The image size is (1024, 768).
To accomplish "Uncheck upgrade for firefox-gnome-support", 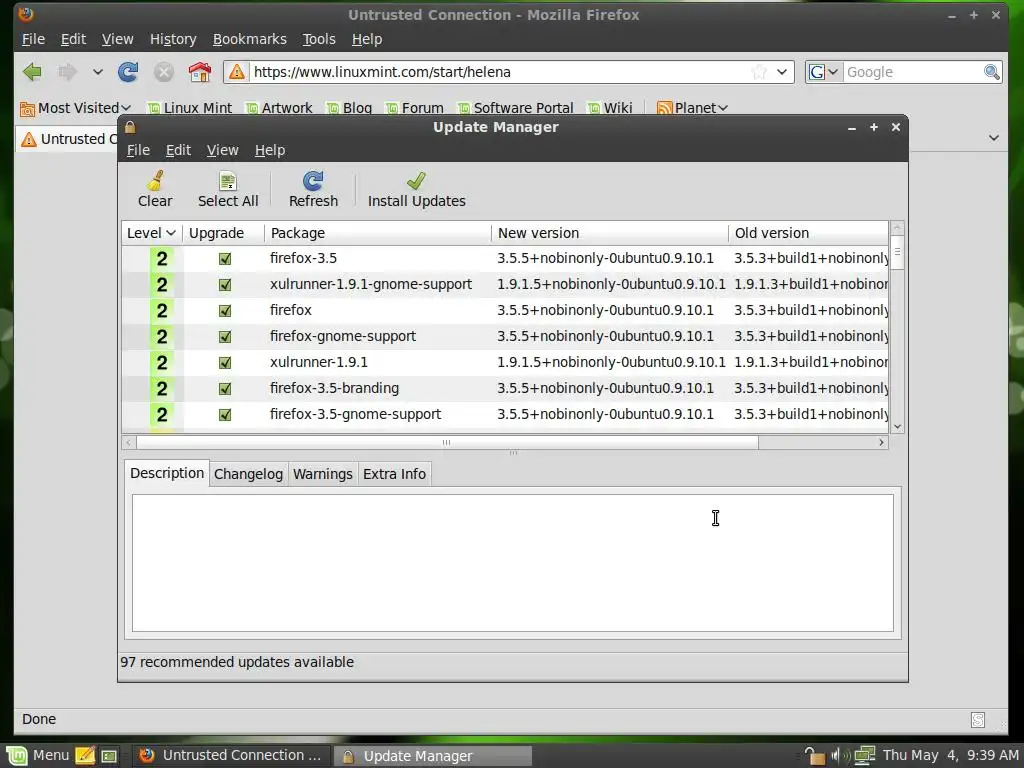I will coord(225,337).
